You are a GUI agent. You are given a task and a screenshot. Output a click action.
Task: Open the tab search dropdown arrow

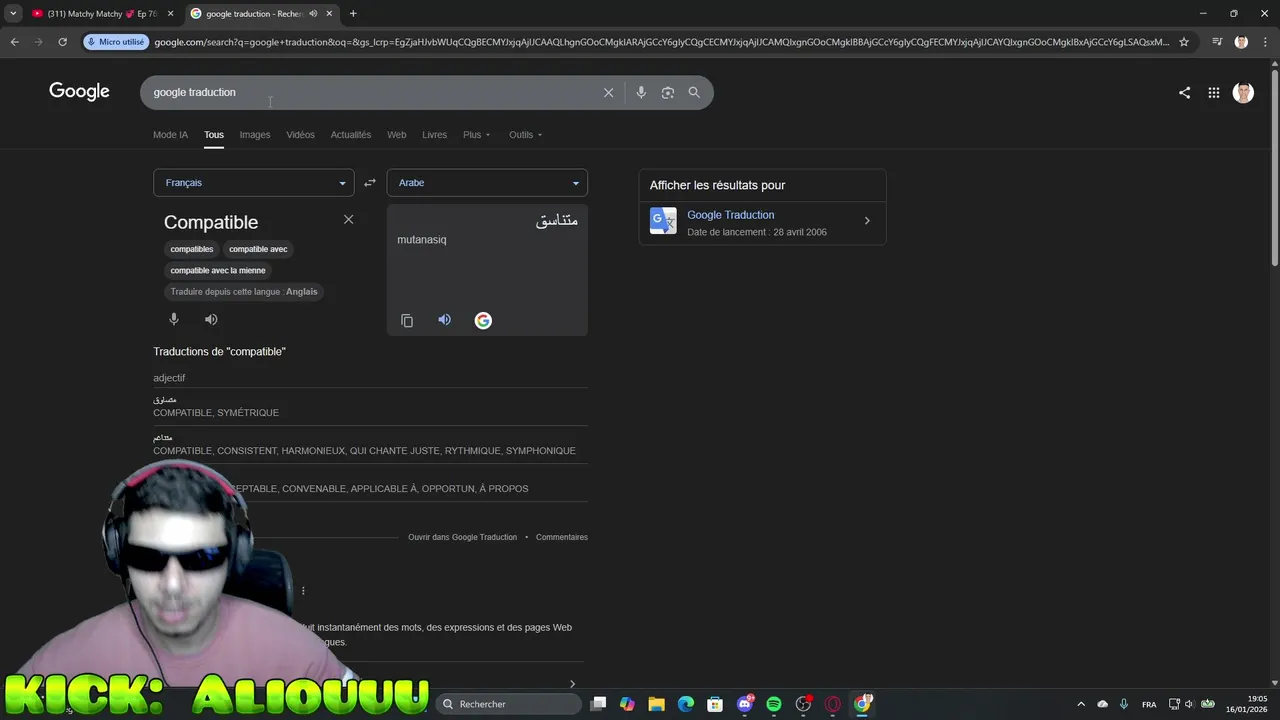[13, 14]
